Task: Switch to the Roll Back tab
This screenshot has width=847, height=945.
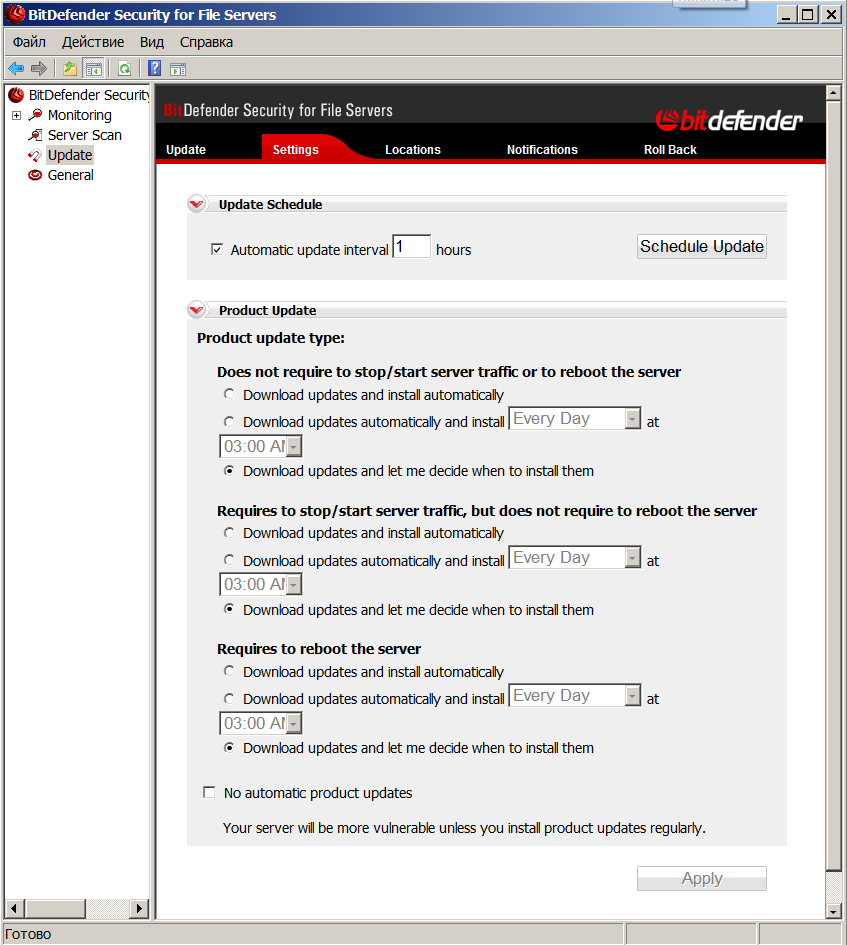Action: [x=670, y=149]
